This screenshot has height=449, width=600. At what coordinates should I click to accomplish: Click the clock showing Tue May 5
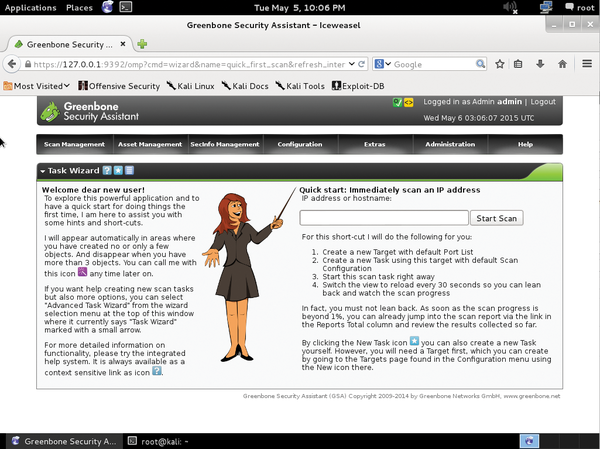[x=300, y=8]
